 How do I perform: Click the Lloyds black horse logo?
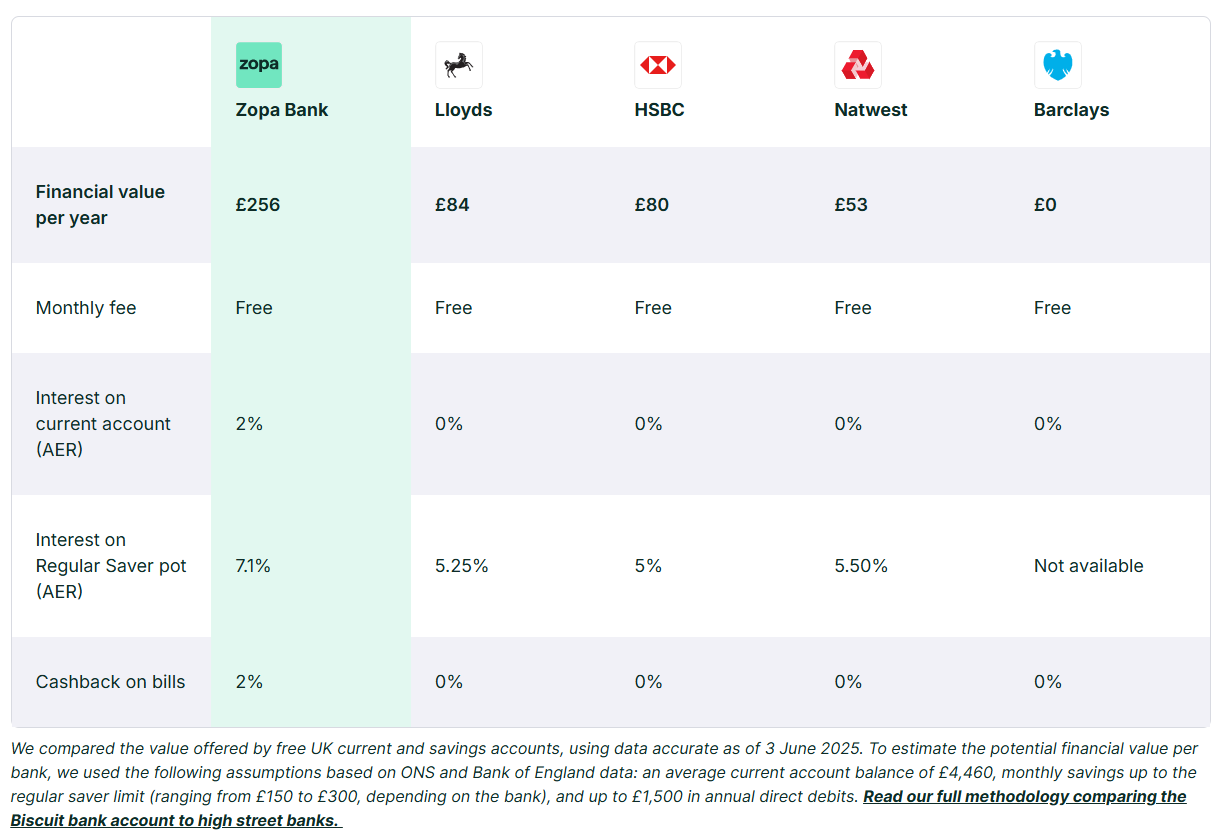pos(458,65)
